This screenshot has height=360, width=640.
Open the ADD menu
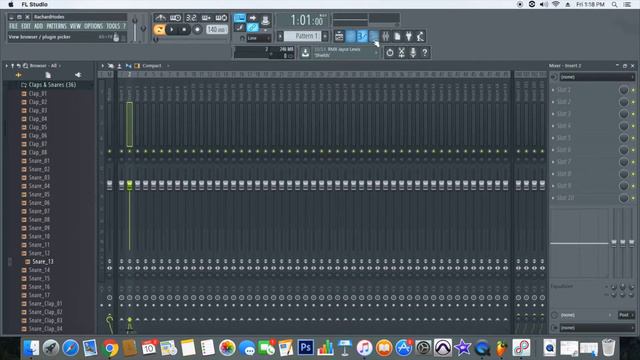pyautogui.click(x=38, y=26)
